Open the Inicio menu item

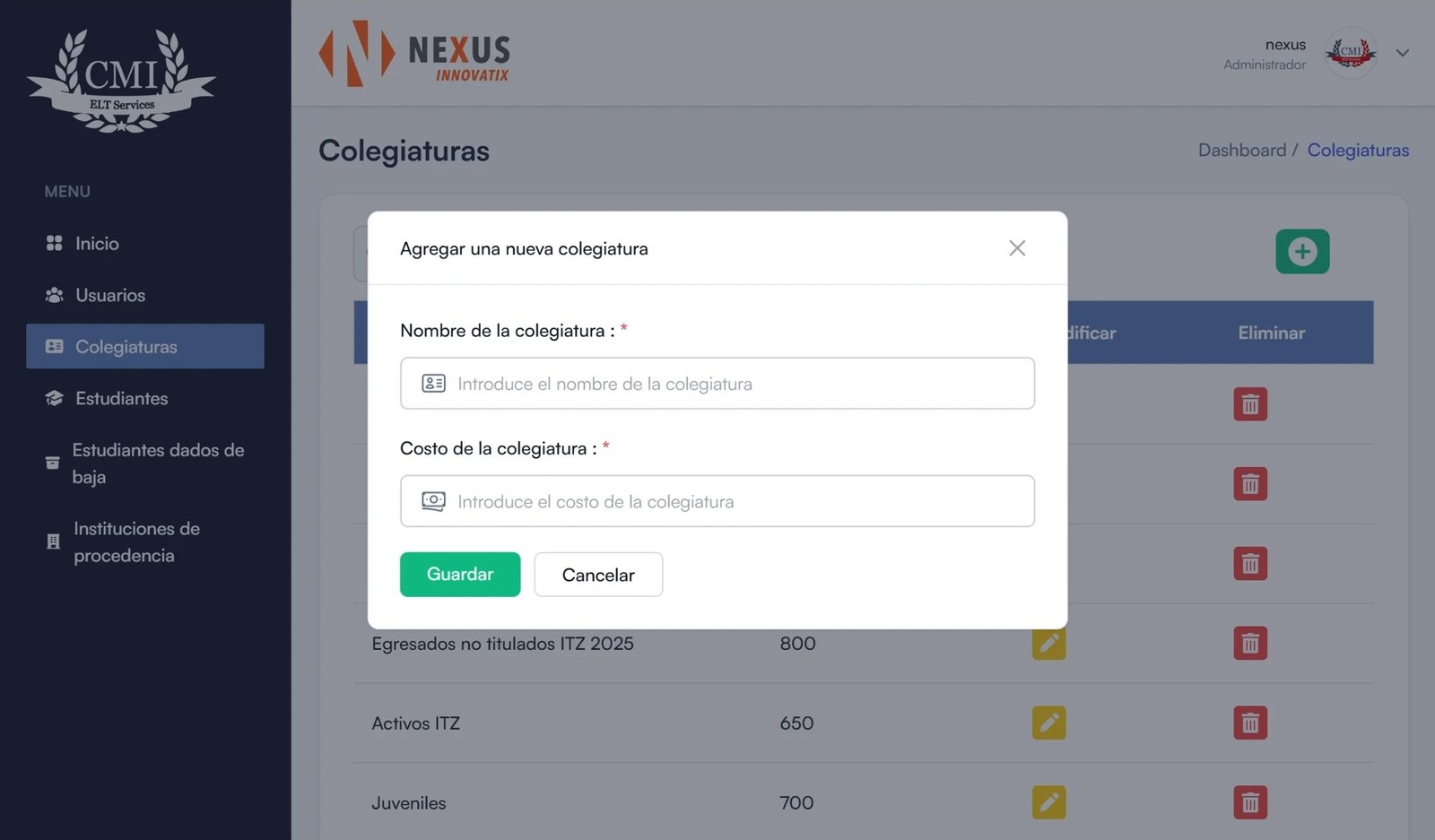coord(97,244)
